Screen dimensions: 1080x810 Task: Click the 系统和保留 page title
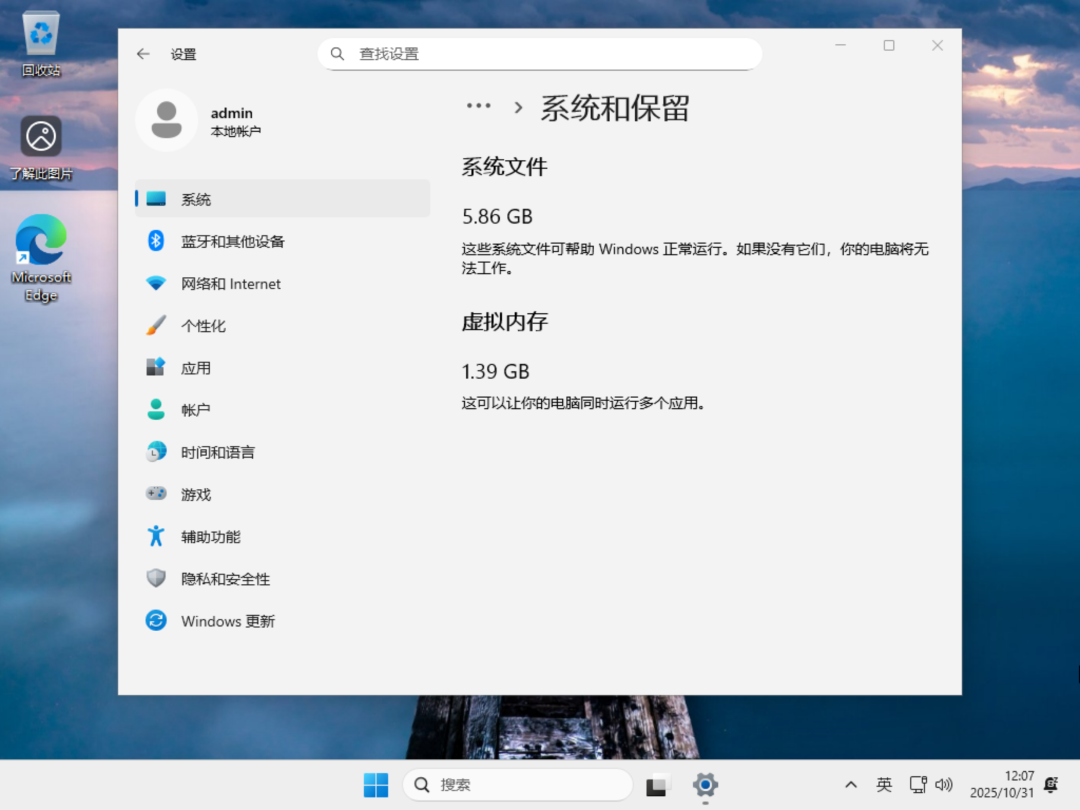click(614, 107)
